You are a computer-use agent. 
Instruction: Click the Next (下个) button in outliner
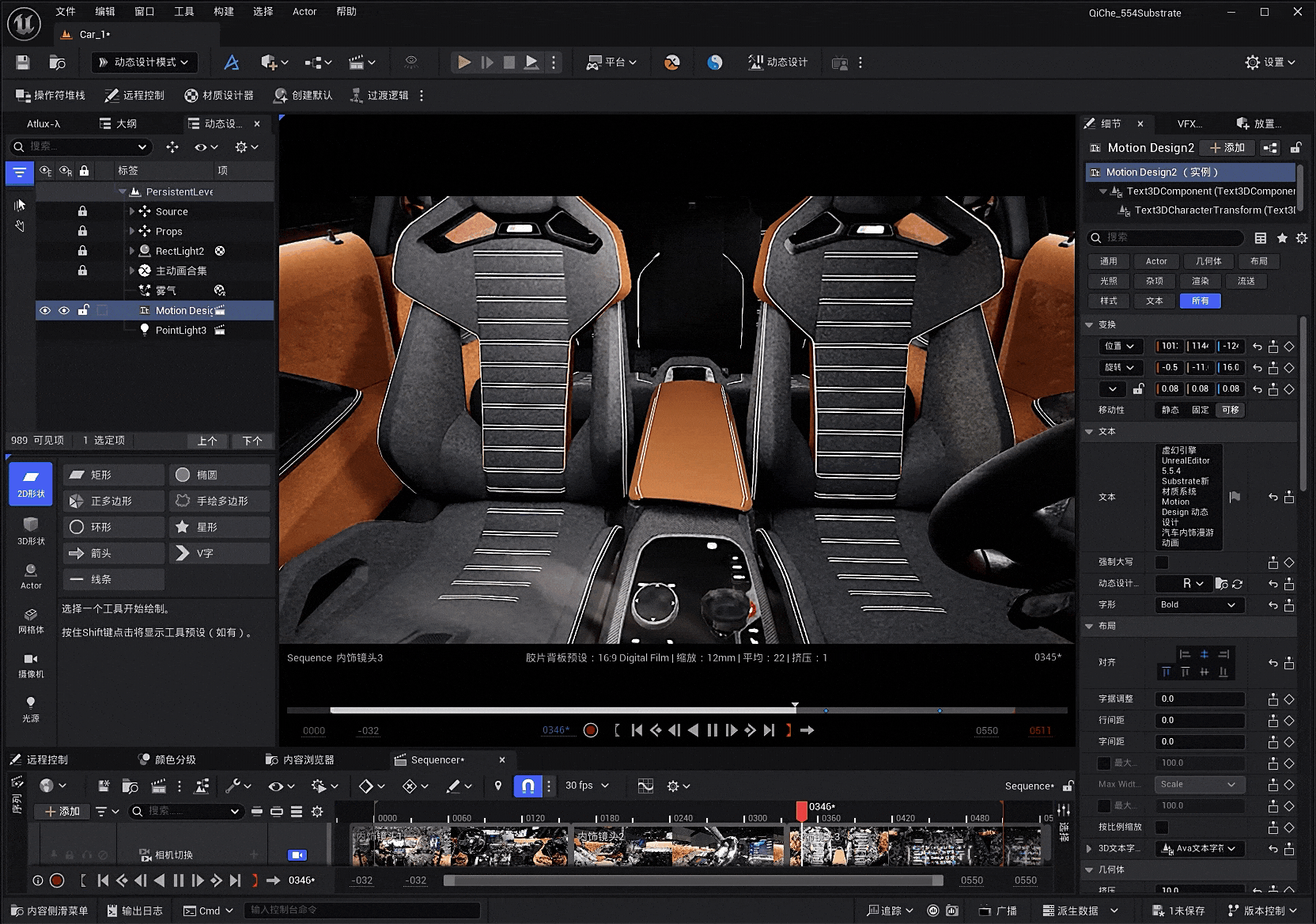coord(252,441)
